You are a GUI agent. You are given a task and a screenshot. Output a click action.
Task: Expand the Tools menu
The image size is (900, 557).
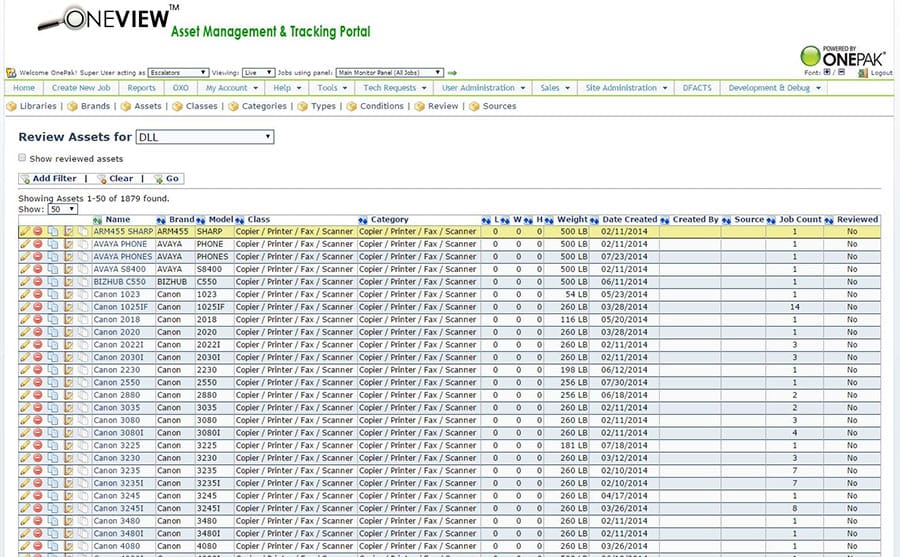[x=332, y=88]
